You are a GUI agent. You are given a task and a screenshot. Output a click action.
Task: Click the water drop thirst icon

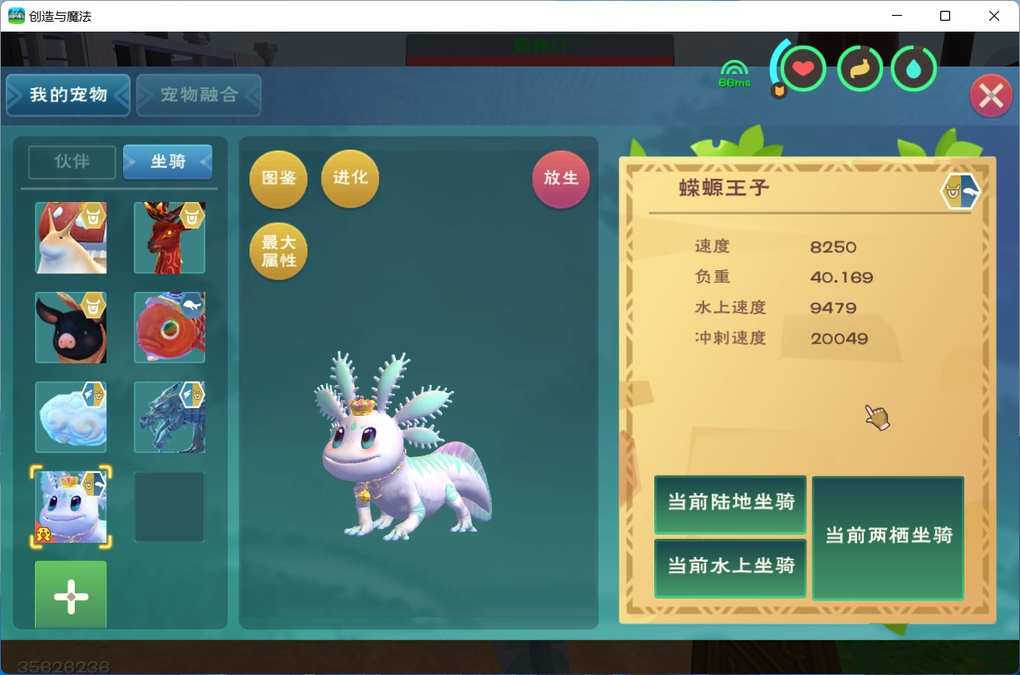[913, 69]
